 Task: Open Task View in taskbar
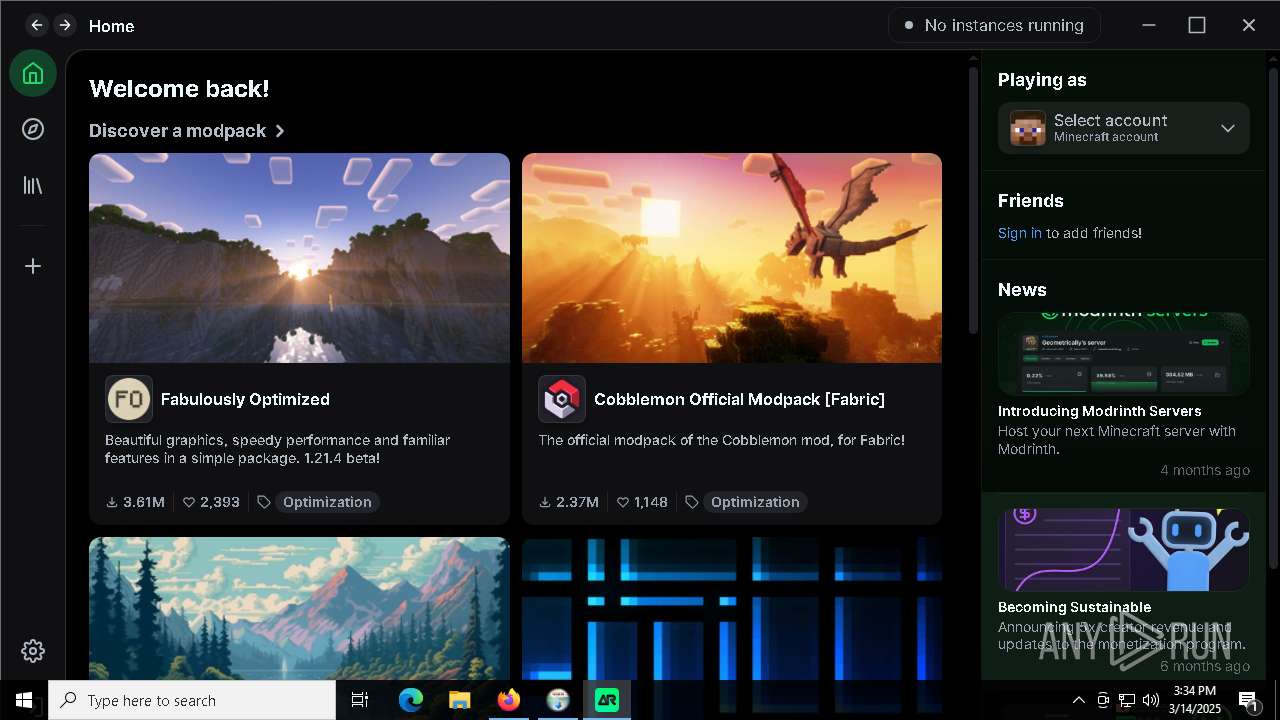pyautogui.click(x=360, y=700)
